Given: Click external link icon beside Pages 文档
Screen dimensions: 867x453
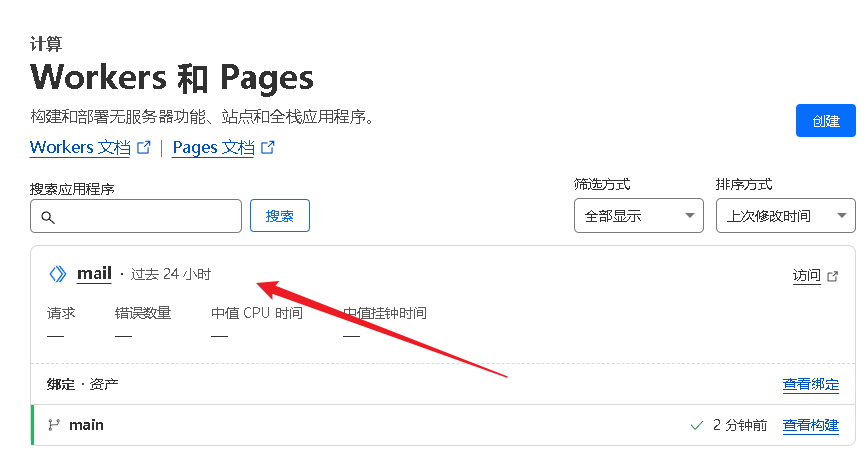Looking at the screenshot, I should [267, 148].
